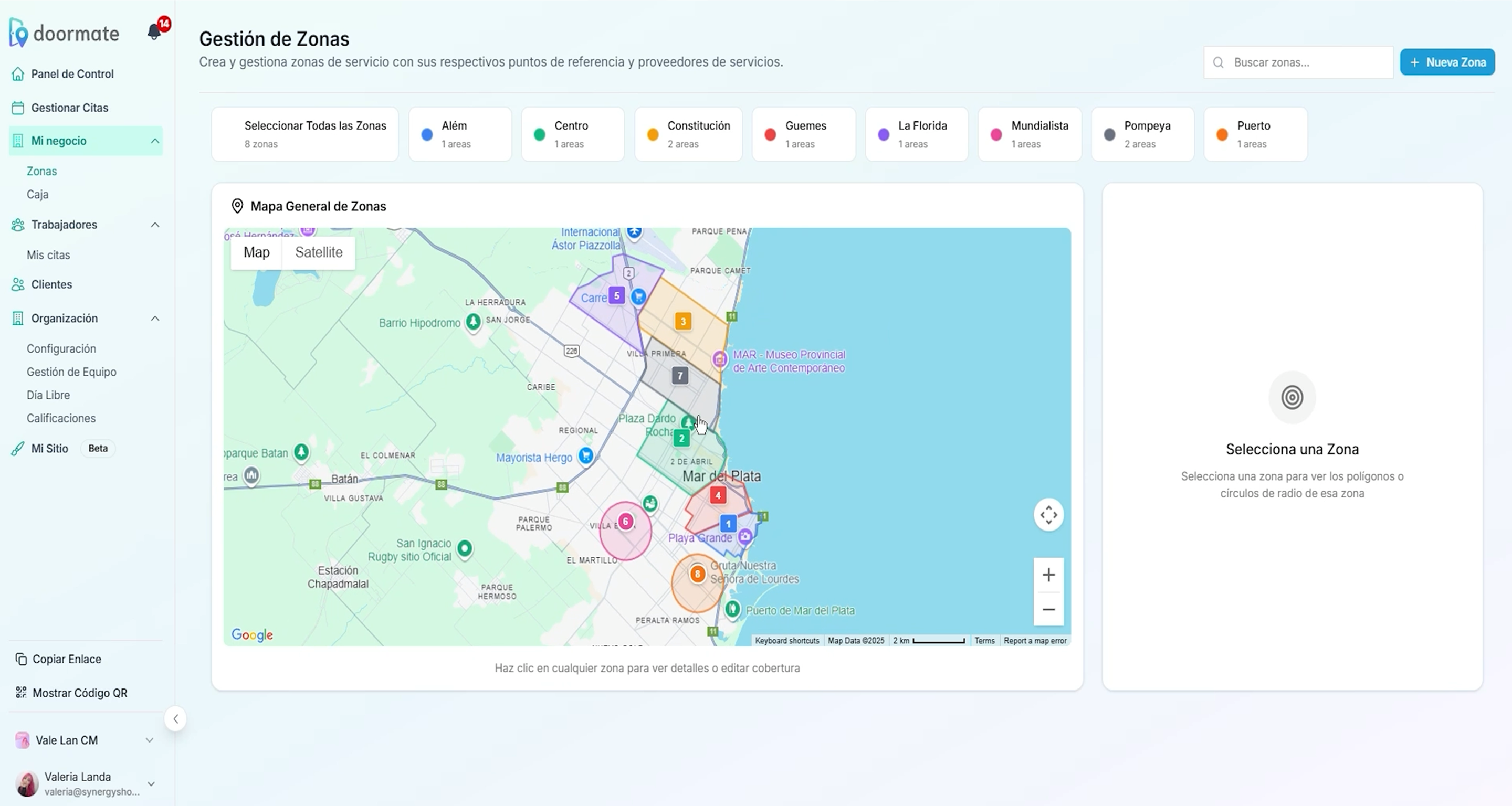Click zone marker 3 on the map
1512x806 pixels.
tap(682, 322)
